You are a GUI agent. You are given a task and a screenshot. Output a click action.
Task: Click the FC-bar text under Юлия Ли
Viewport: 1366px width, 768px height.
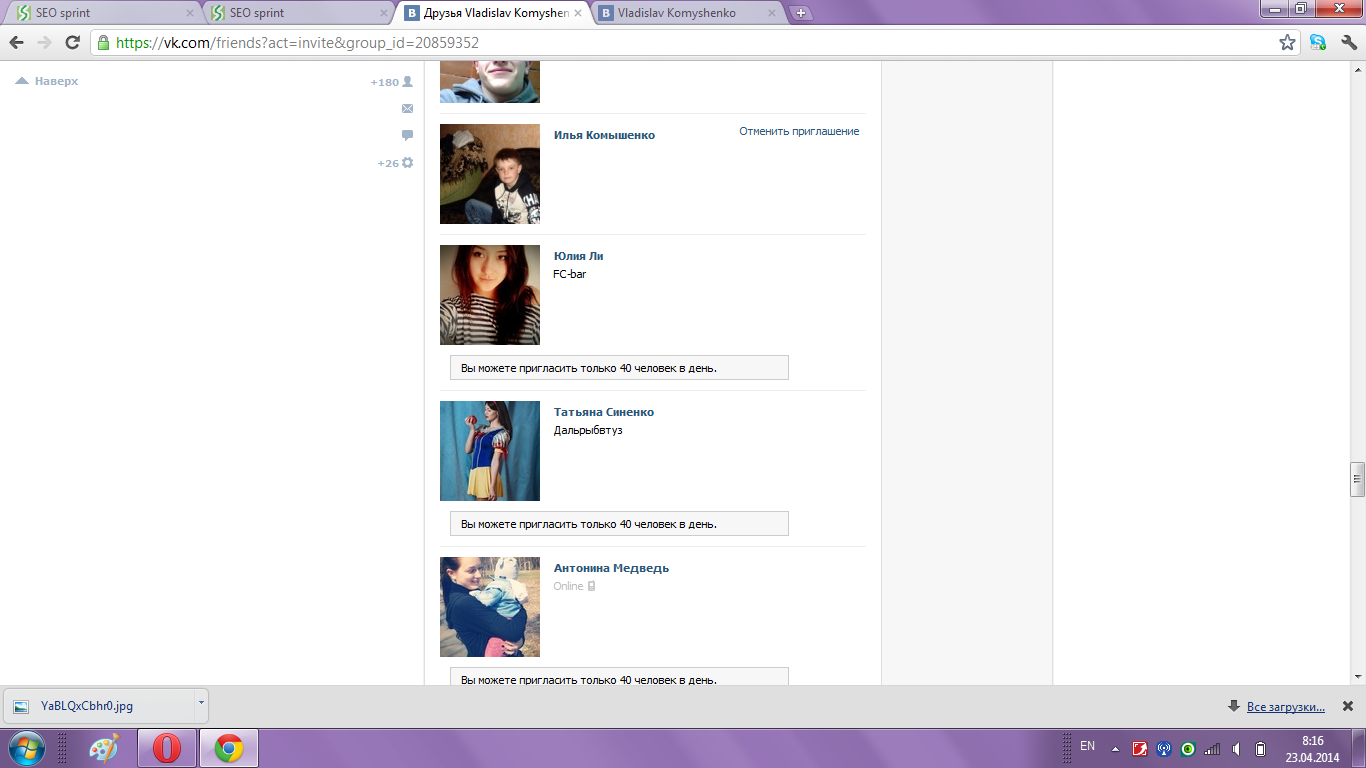click(570, 274)
